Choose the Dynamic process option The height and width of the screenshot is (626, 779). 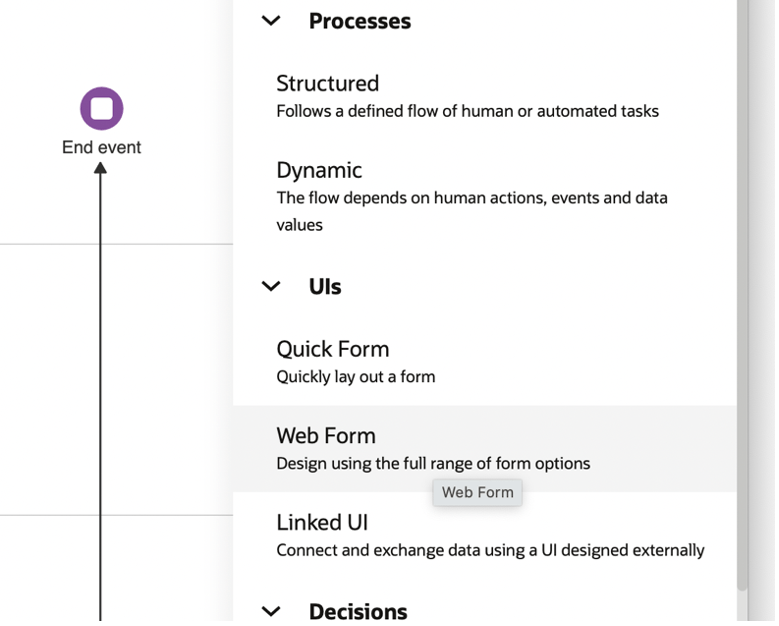point(319,170)
